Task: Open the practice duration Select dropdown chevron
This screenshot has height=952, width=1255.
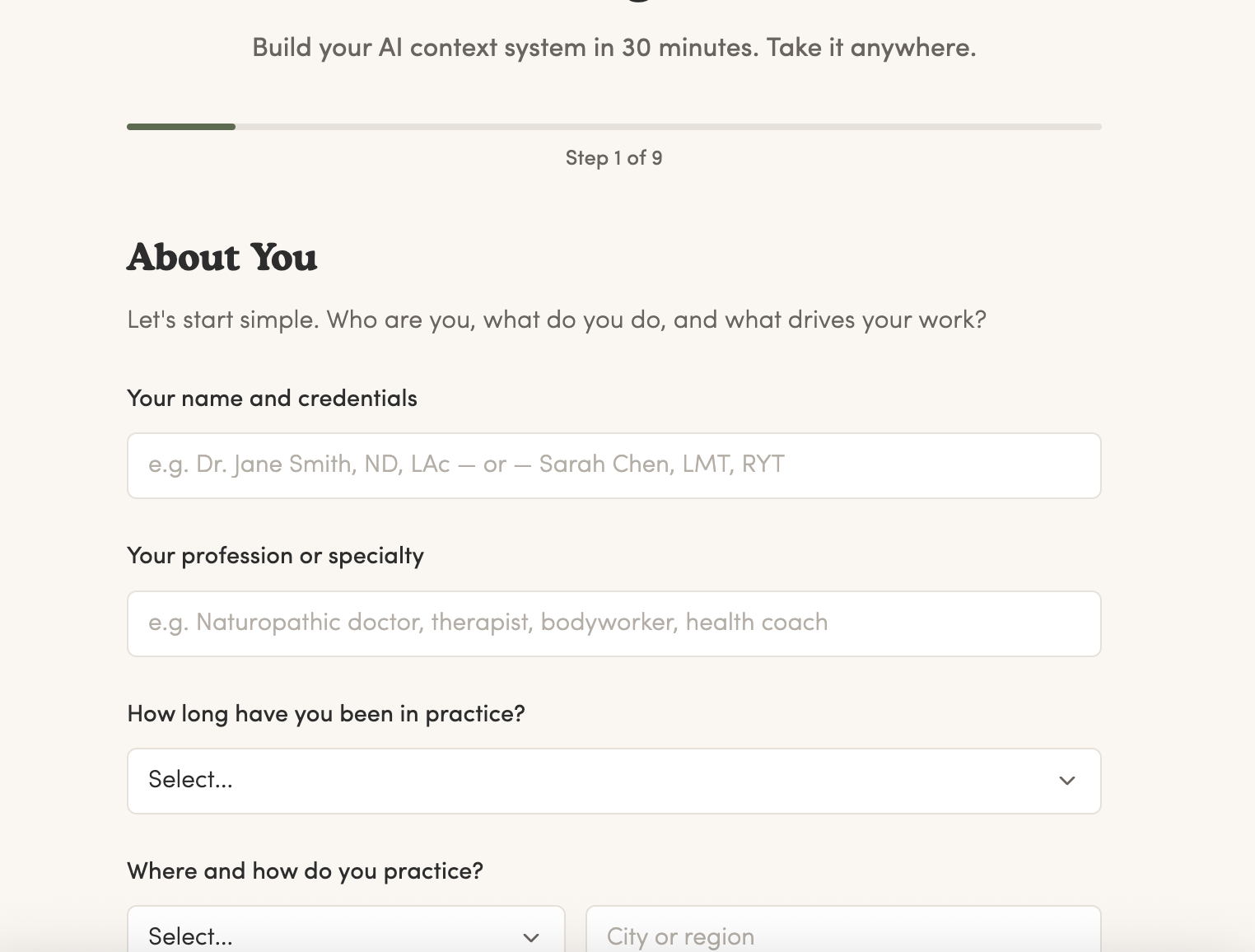Action: pos(1068,780)
